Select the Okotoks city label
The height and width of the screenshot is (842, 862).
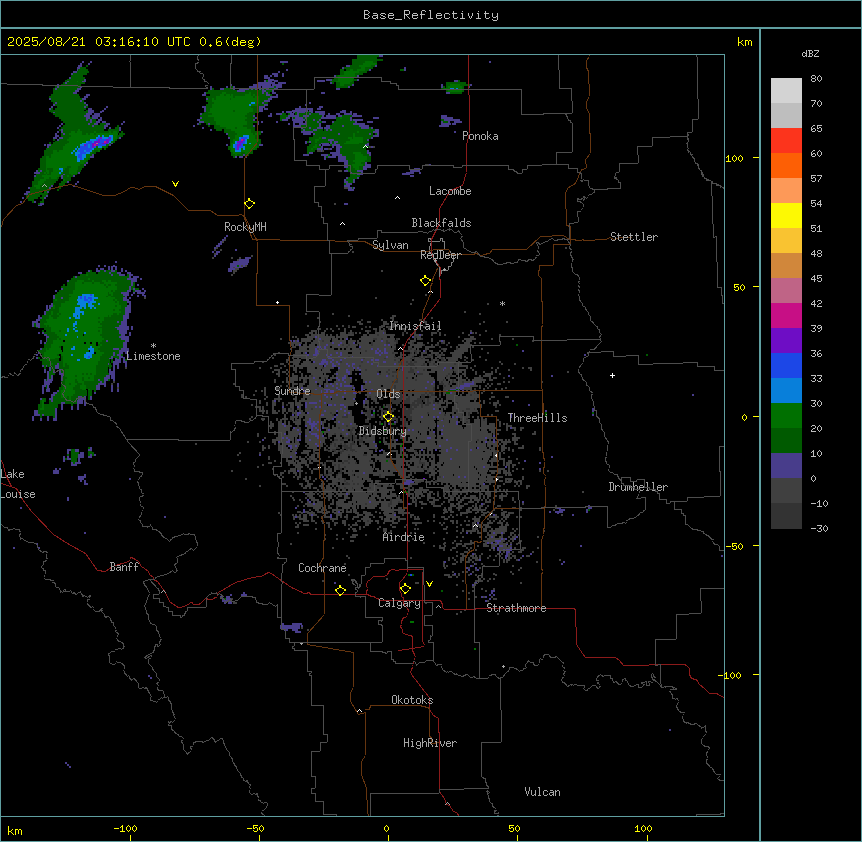[412, 700]
